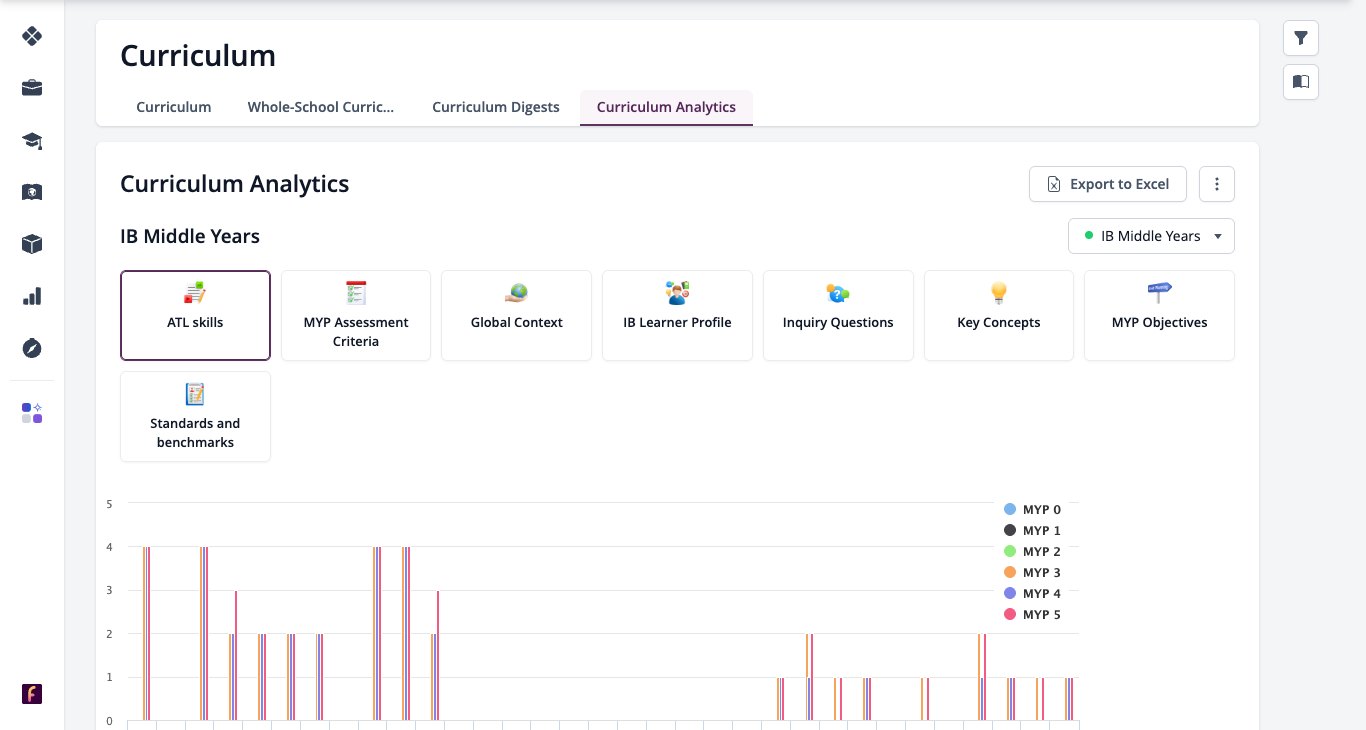Click the filter funnel icon
The width and height of the screenshot is (1366, 730).
click(x=1301, y=38)
